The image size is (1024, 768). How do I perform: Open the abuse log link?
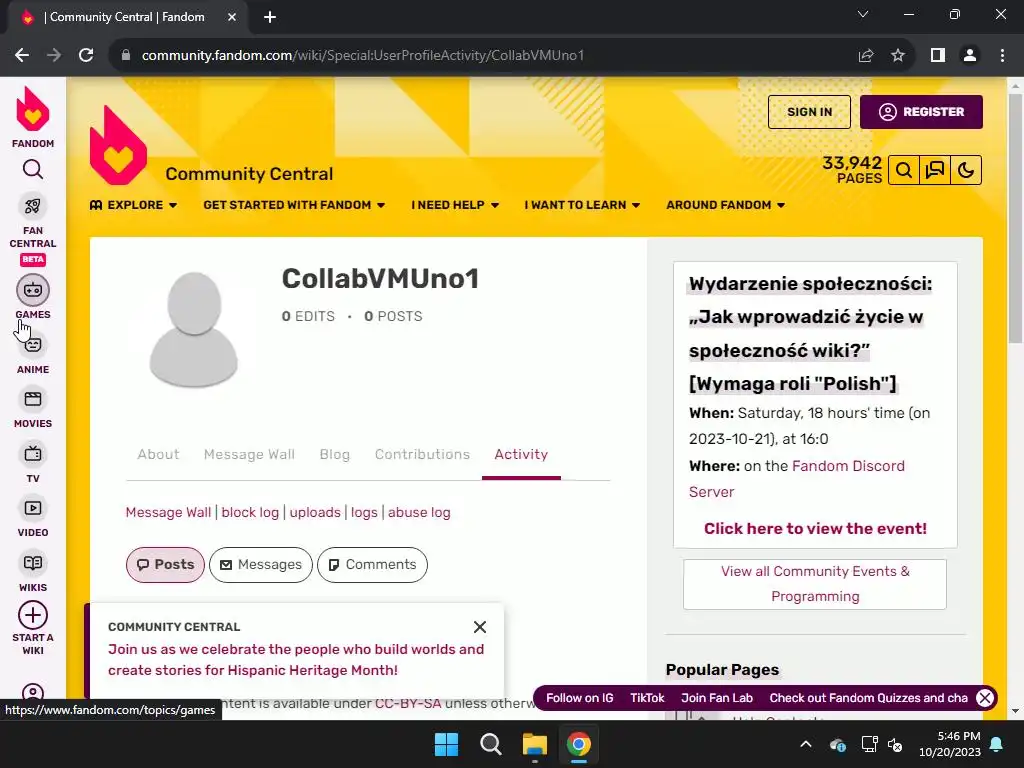(419, 513)
